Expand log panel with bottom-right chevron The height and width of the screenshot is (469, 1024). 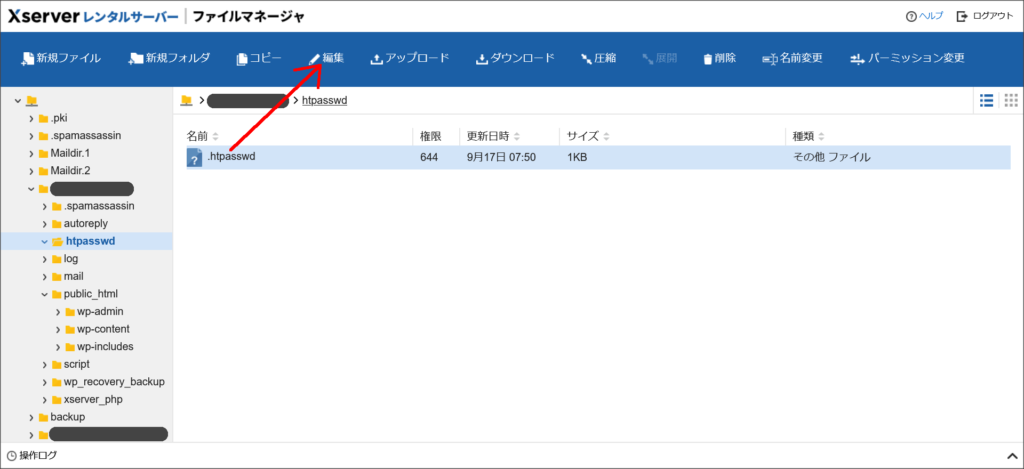[1012, 455]
